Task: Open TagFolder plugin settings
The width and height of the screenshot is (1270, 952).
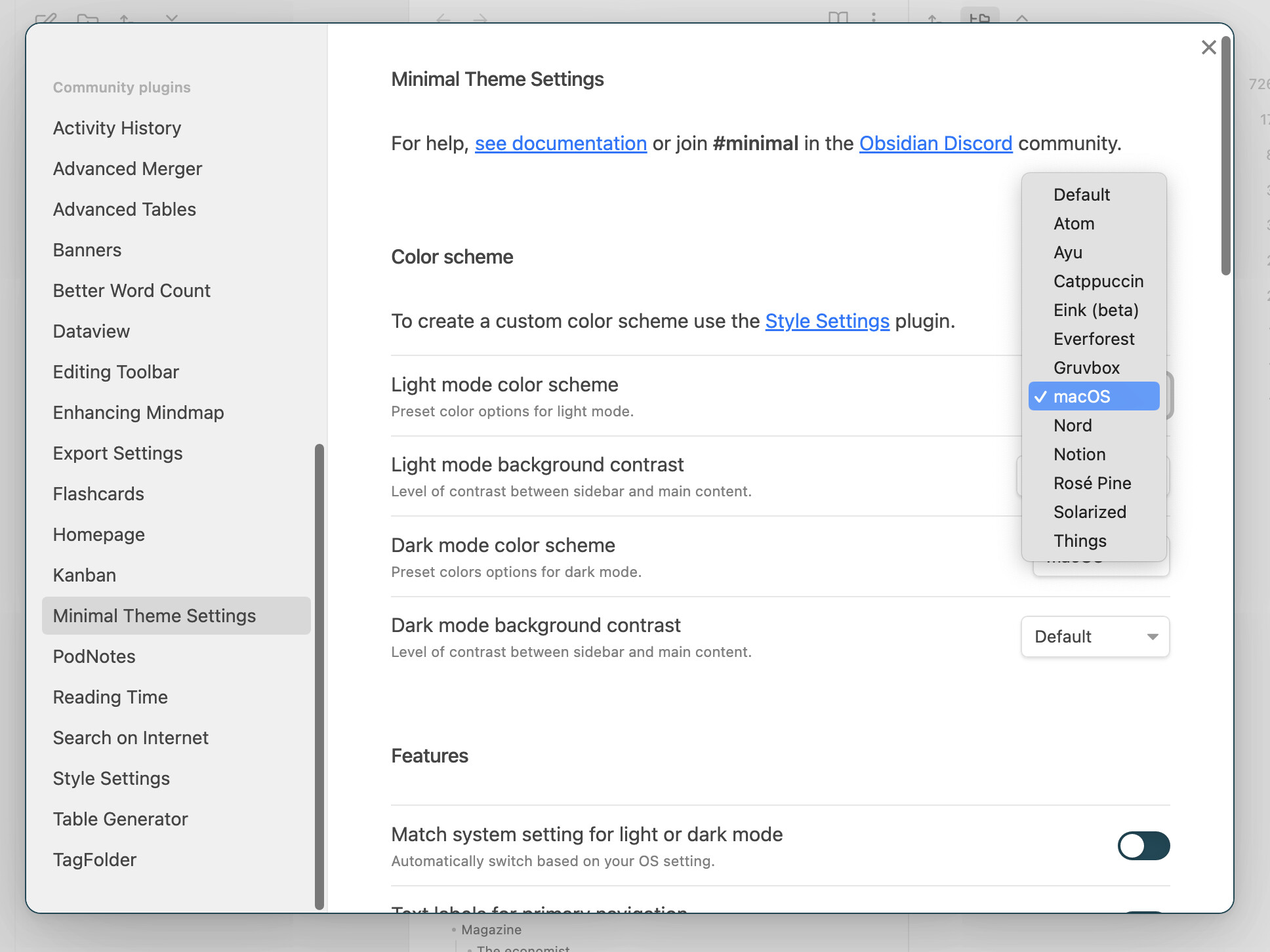Action: tap(176, 860)
